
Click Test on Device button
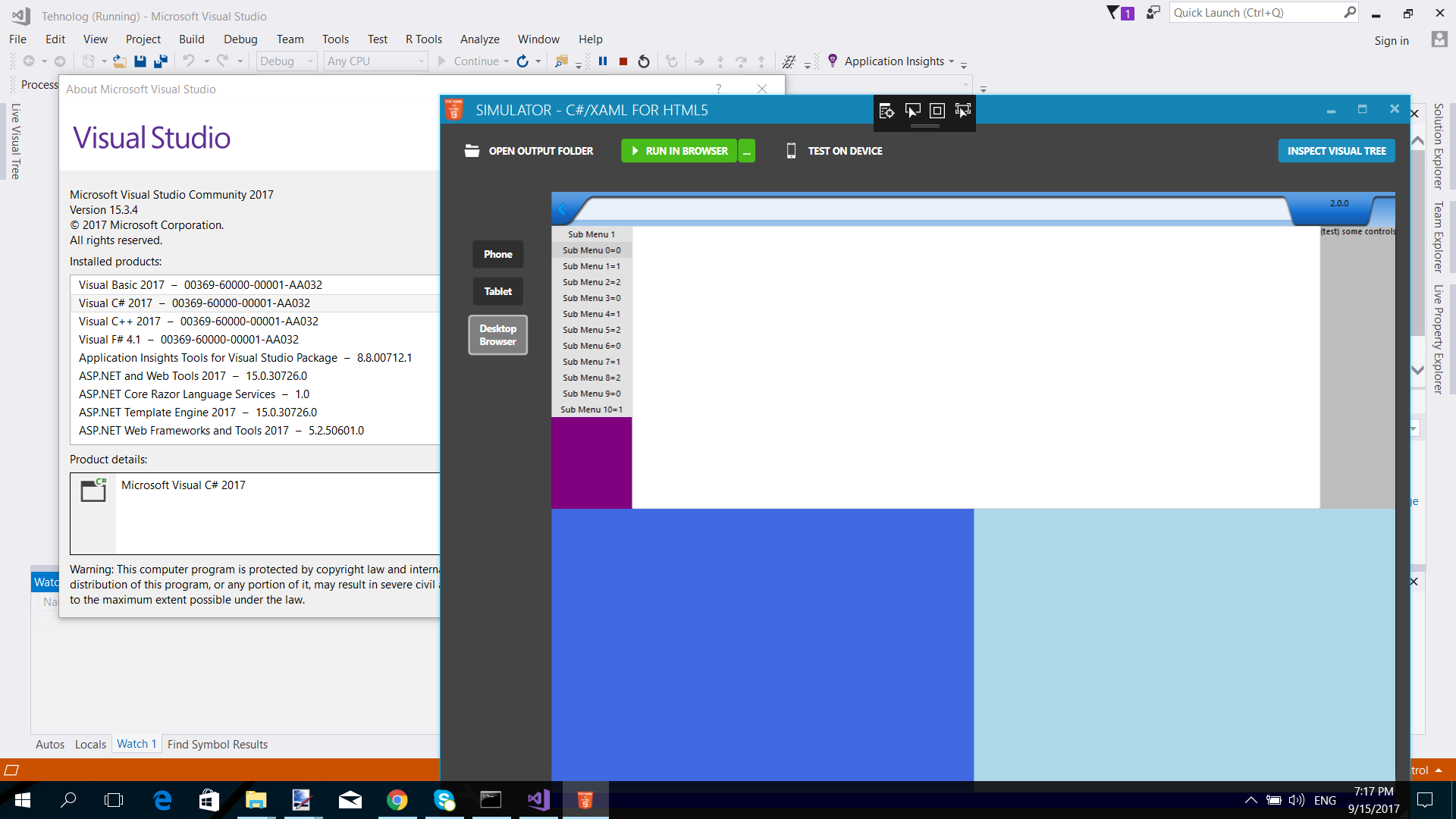pos(834,151)
